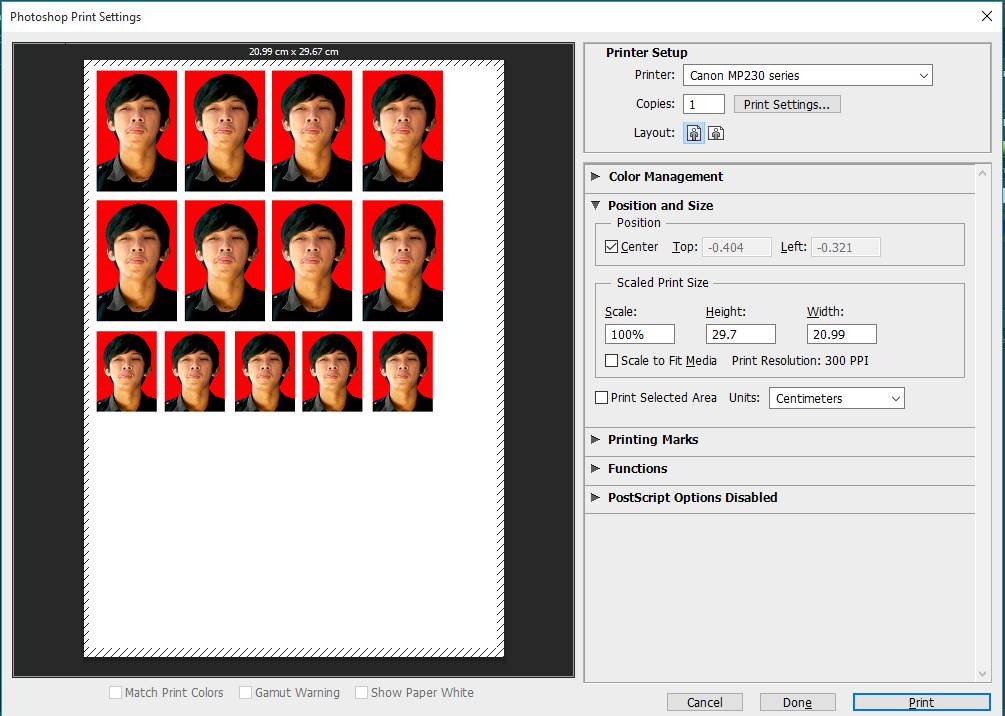Select portrait layout orientation icon
This screenshot has width=1005, height=716.
click(694, 133)
